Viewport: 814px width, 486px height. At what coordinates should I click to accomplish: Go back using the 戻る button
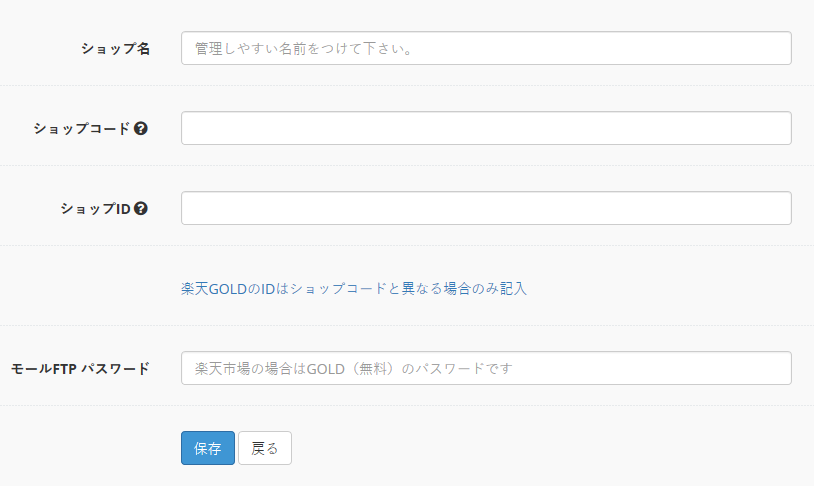[x=265, y=448]
